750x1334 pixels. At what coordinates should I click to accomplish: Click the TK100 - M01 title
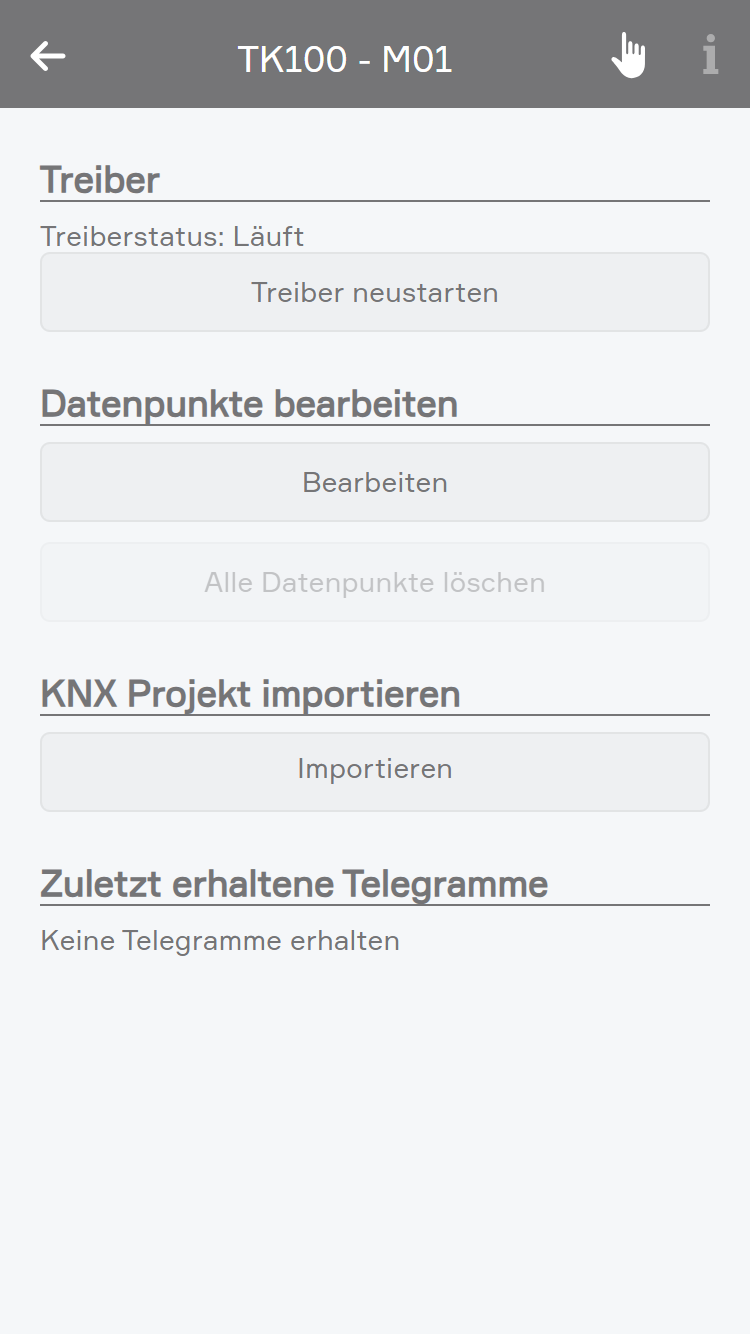[345, 60]
